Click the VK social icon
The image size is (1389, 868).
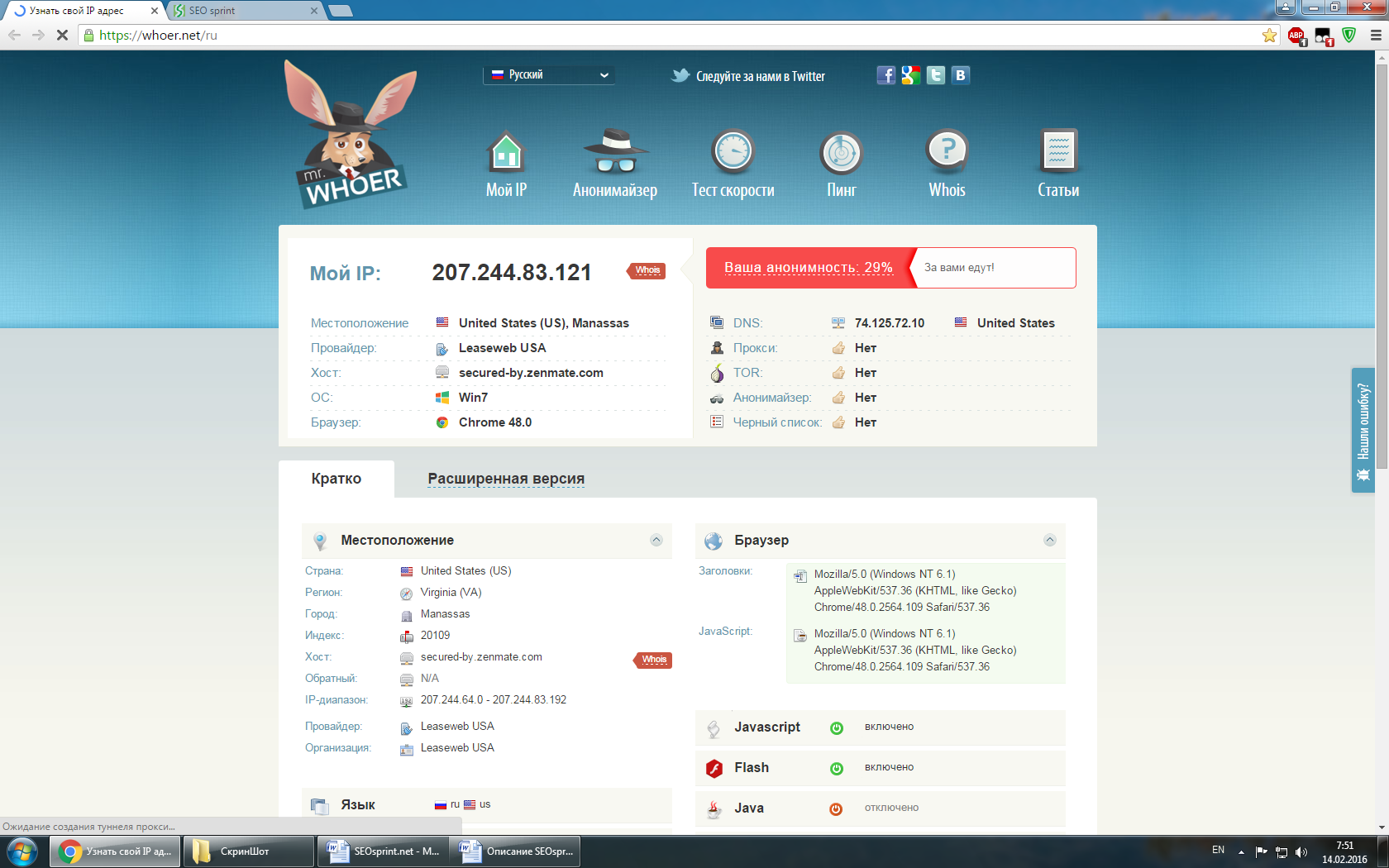pyautogui.click(x=960, y=75)
